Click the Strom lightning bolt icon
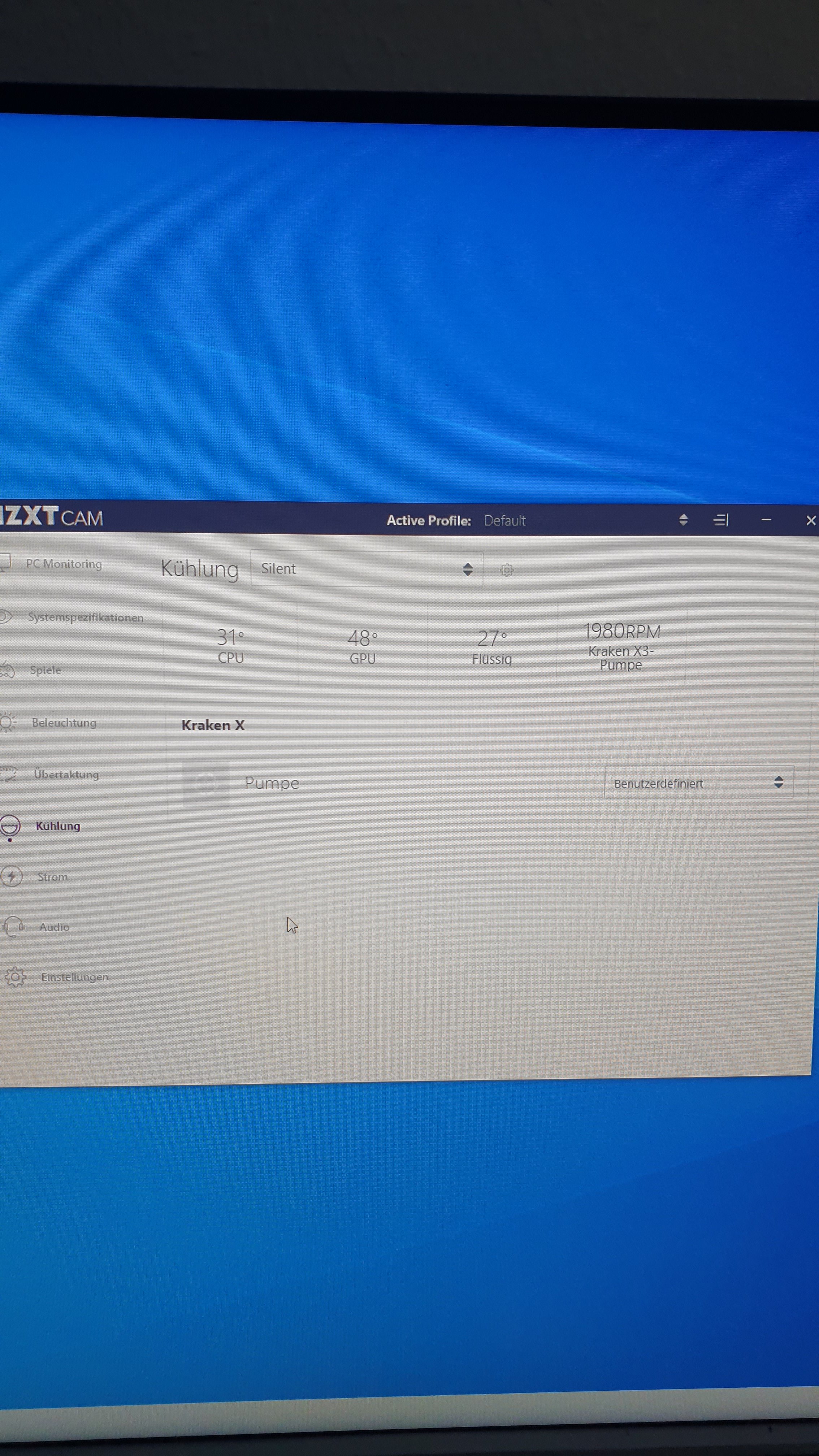Viewport: 819px width, 1456px height. pos(11,877)
